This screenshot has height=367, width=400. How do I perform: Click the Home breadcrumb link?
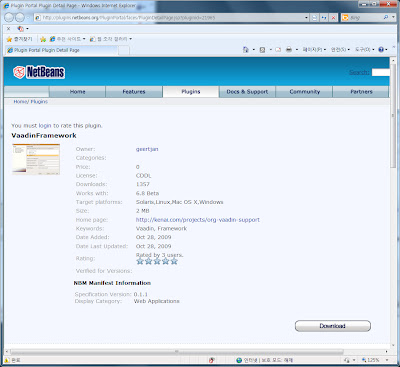(20, 101)
